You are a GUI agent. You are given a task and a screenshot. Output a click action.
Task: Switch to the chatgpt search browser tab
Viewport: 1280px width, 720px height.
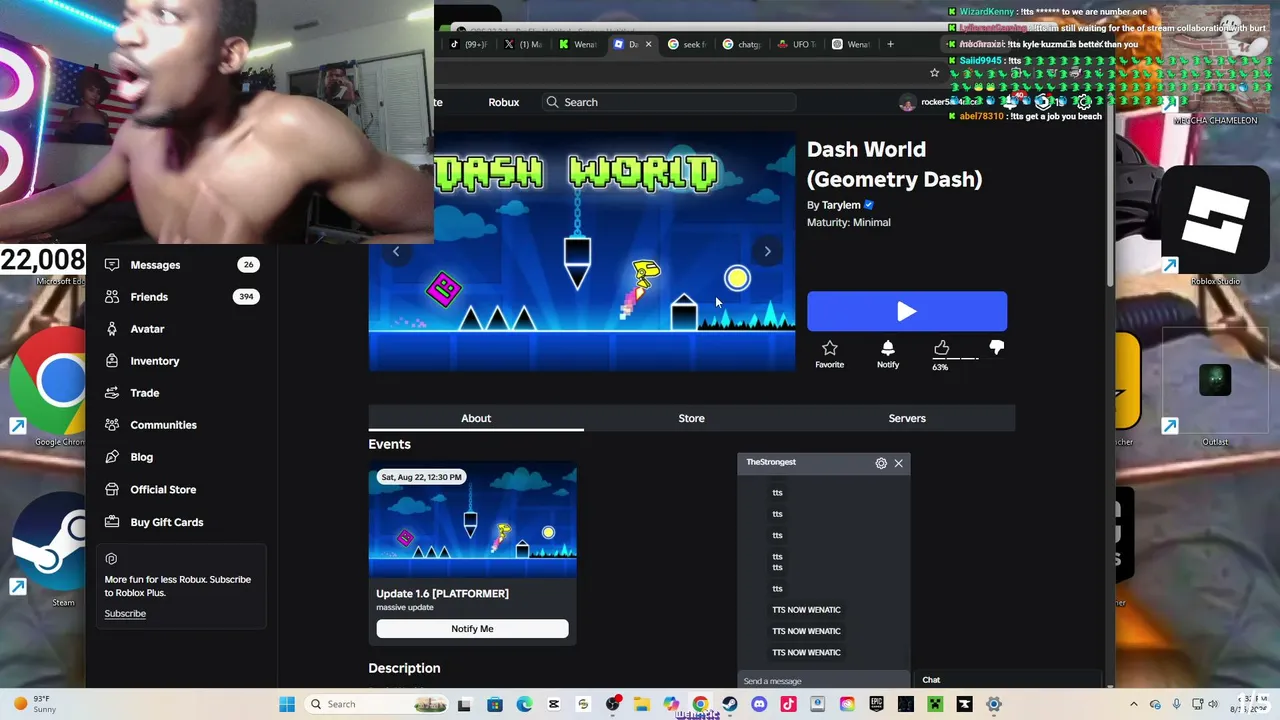(x=741, y=44)
